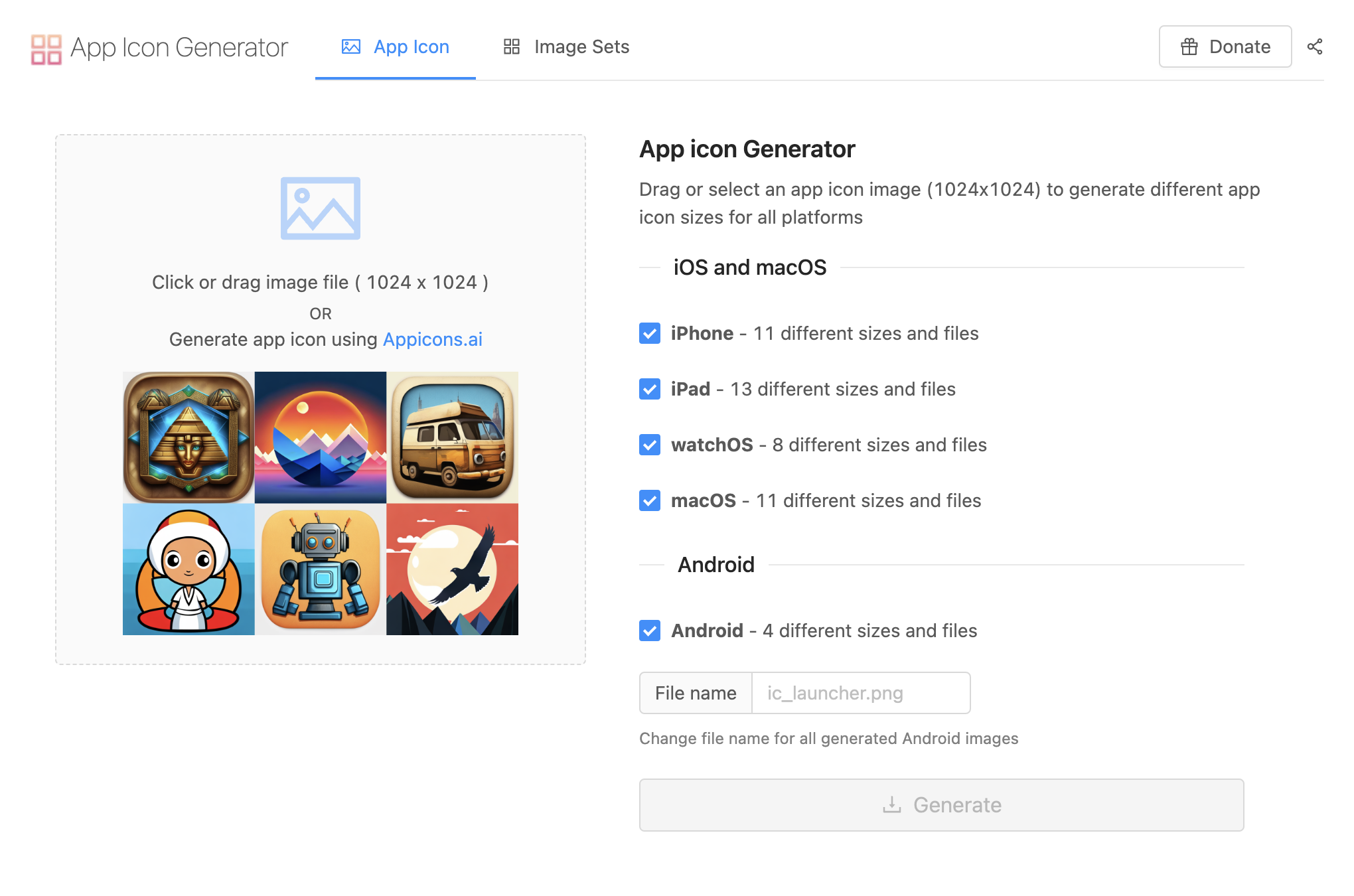The height and width of the screenshot is (896, 1354).
Task: Select the camper van sample icon
Action: pyautogui.click(x=452, y=437)
